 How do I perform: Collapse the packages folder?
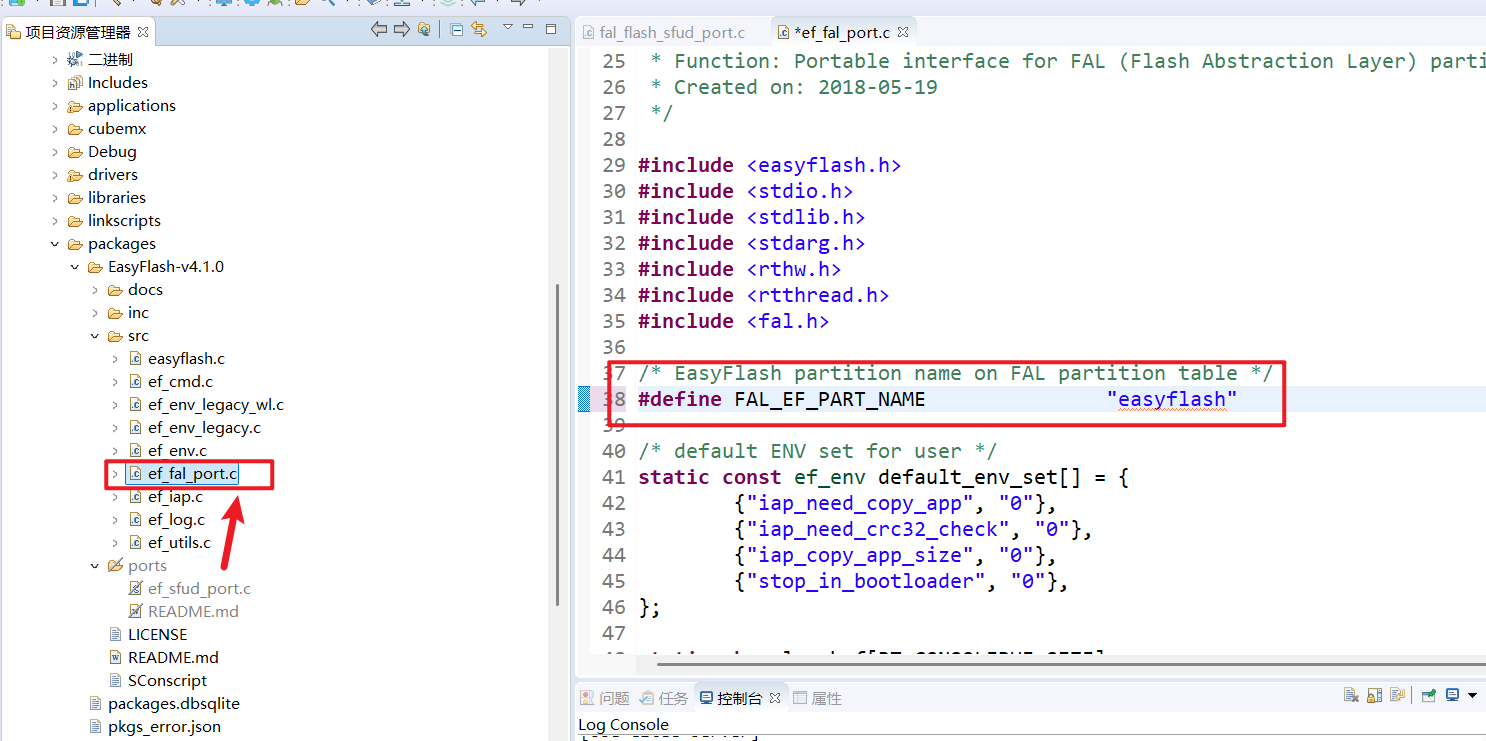[x=55, y=244]
